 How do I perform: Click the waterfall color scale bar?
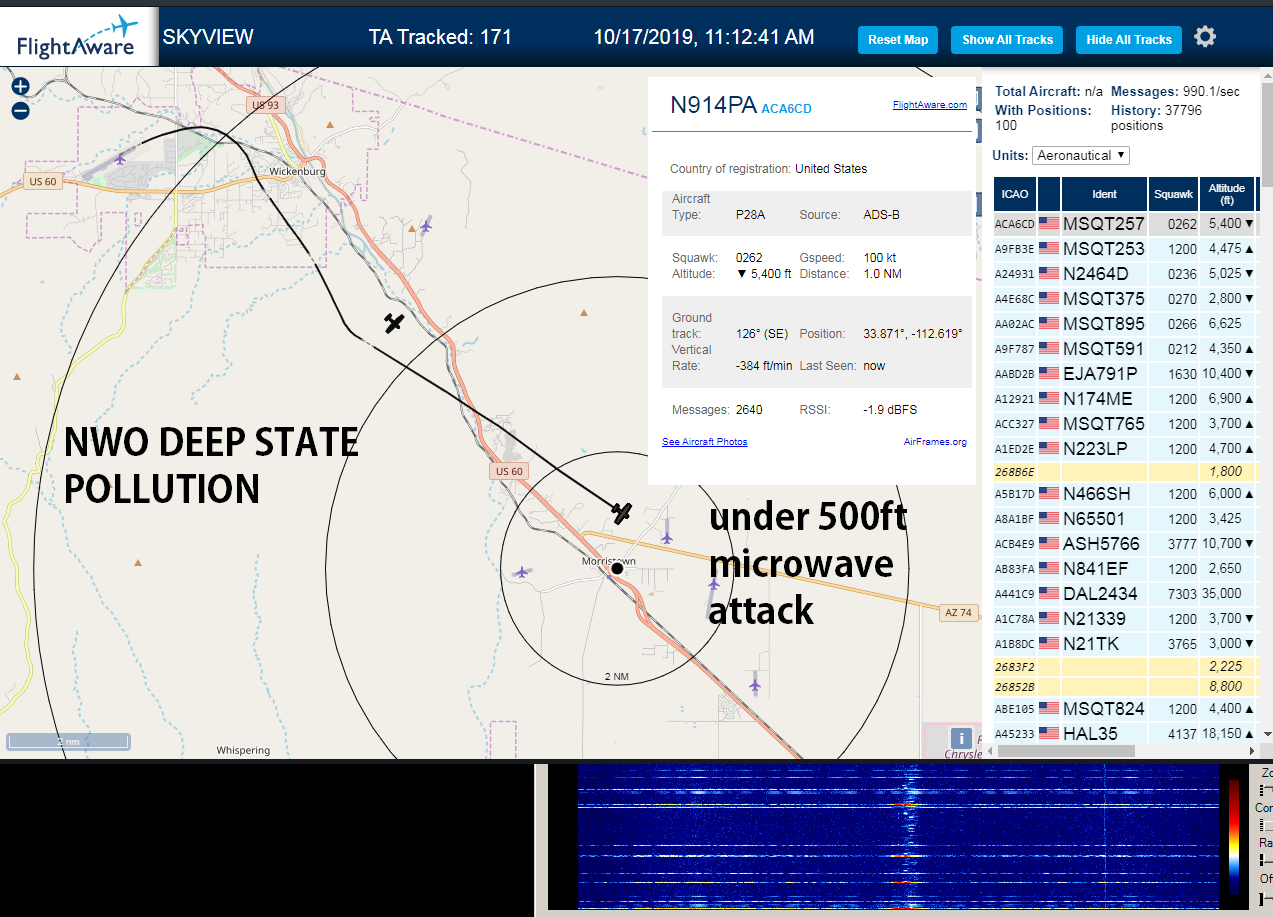1233,837
